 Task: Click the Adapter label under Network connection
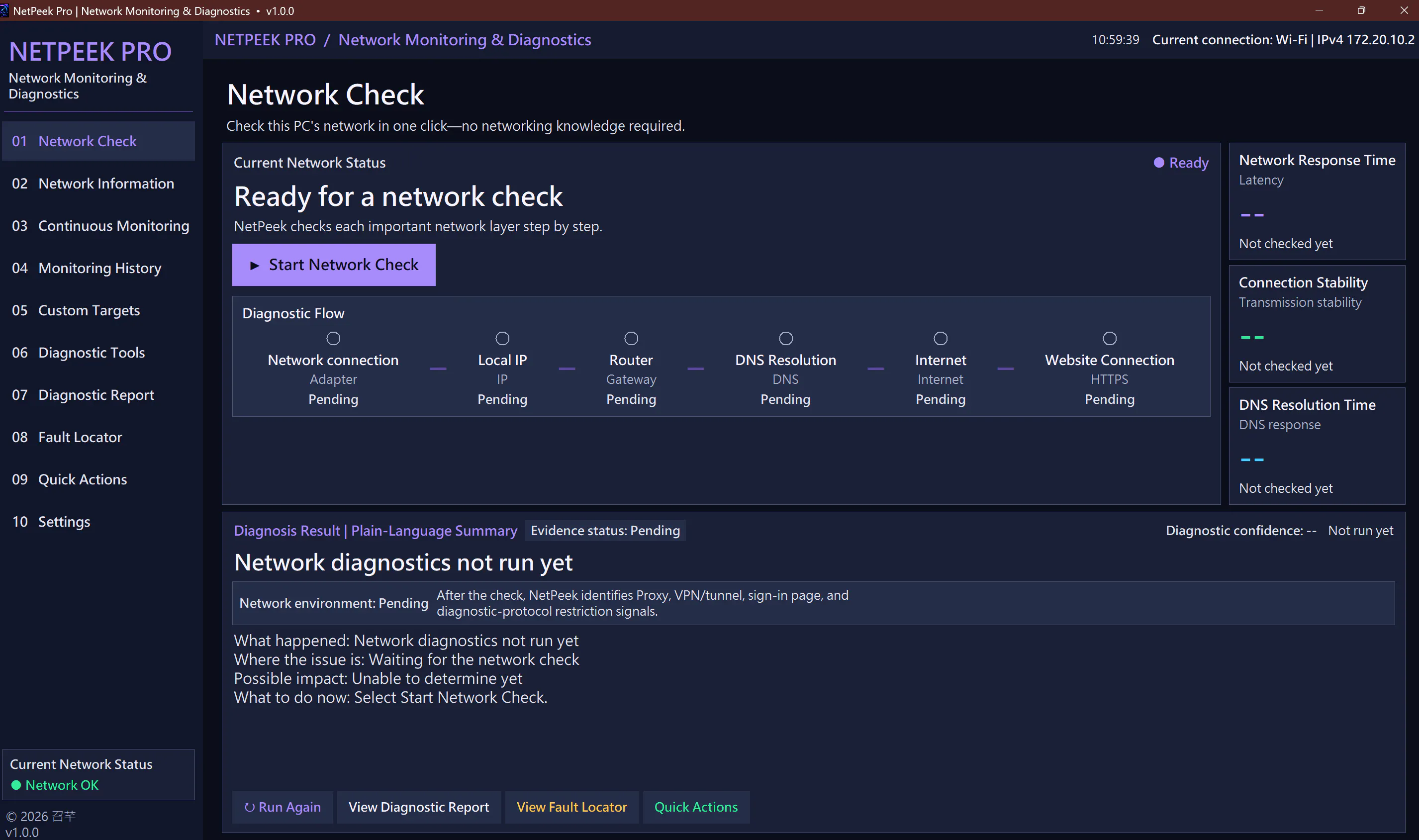click(x=333, y=379)
